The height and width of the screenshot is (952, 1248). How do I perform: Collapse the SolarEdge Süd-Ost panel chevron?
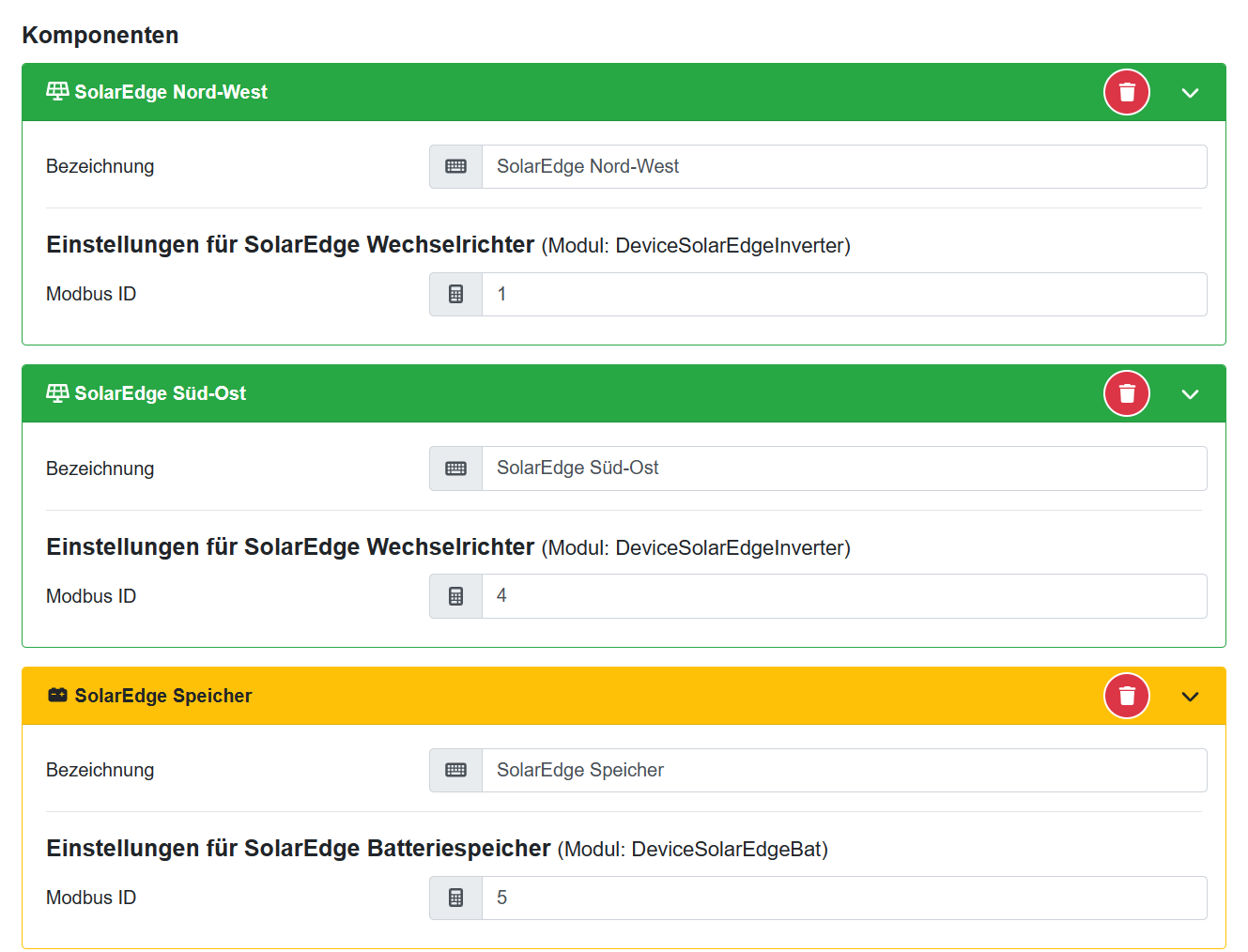(1190, 394)
